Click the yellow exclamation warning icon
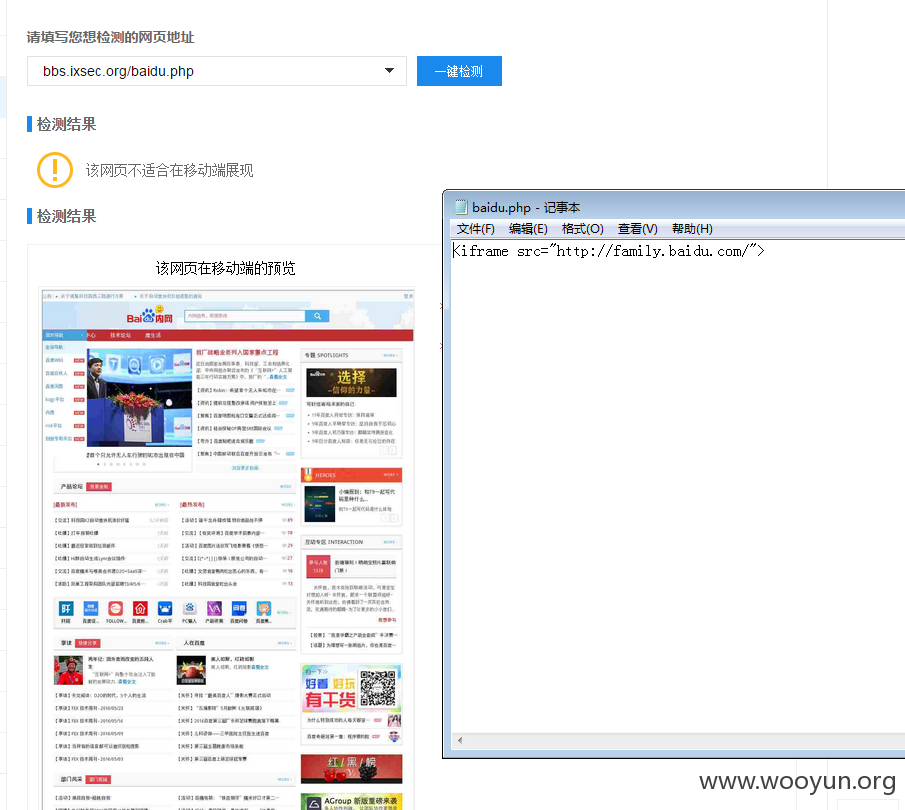 tap(55, 170)
